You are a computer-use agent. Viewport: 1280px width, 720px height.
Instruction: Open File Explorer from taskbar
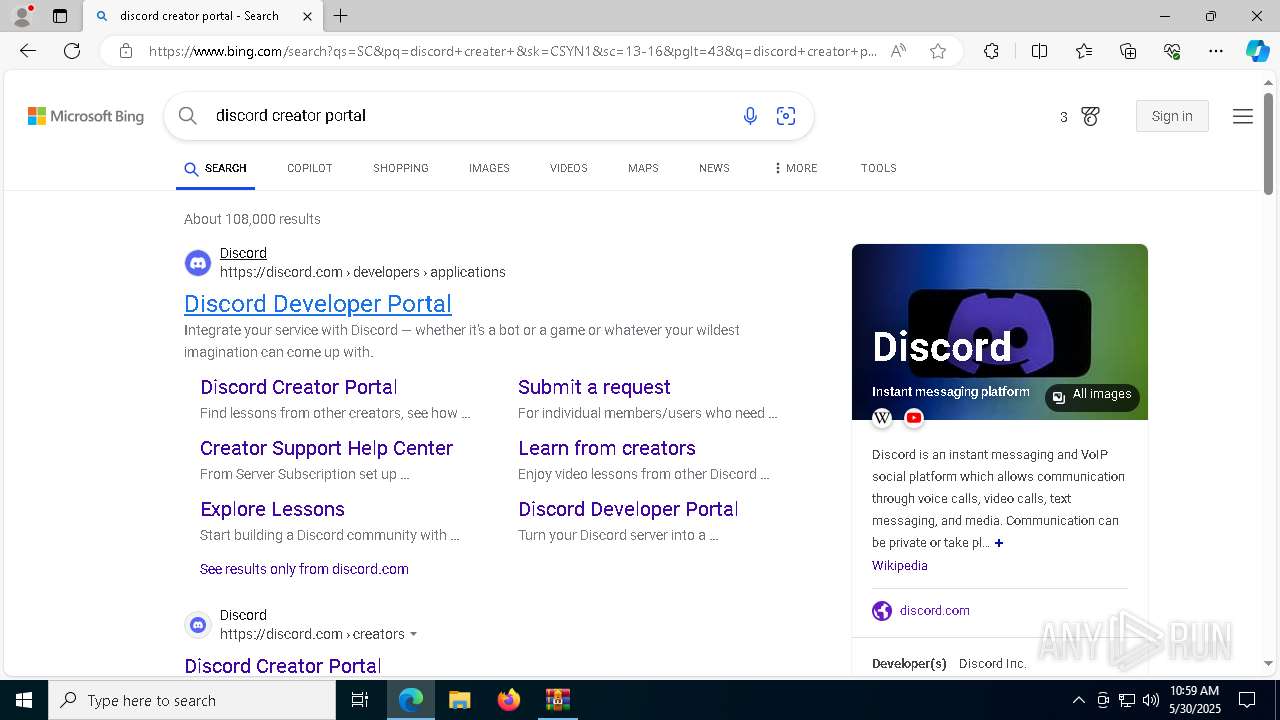[459, 700]
